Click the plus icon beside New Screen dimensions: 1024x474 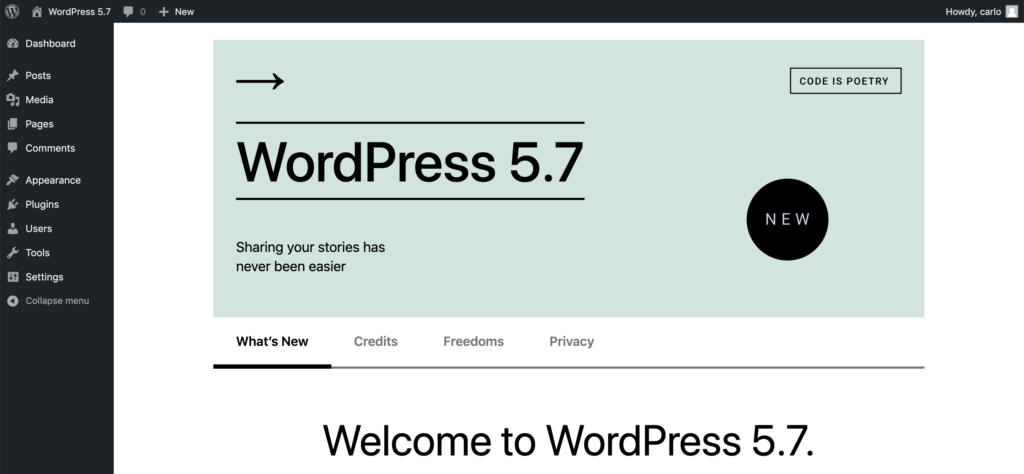pyautogui.click(x=163, y=12)
